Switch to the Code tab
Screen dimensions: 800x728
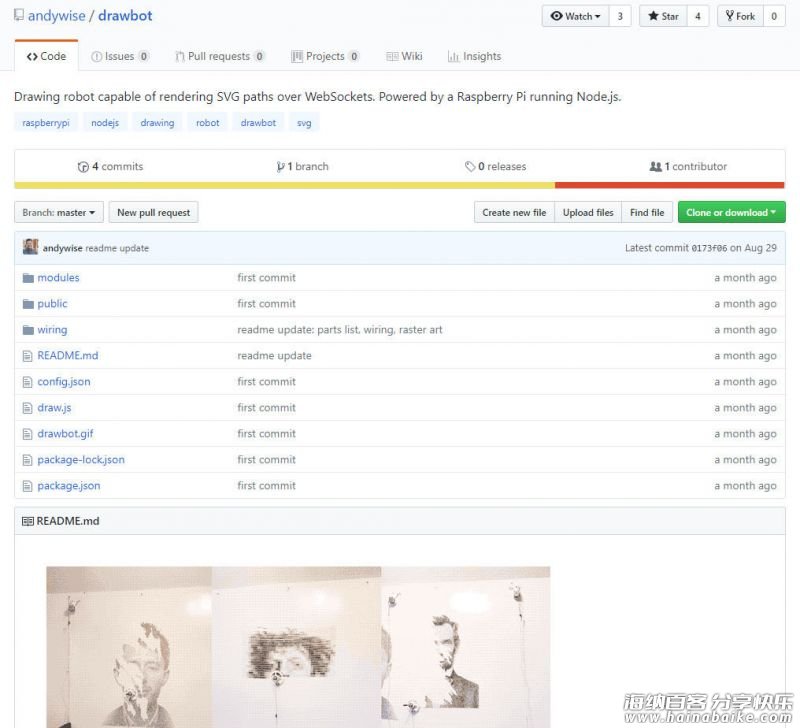[x=46, y=56]
